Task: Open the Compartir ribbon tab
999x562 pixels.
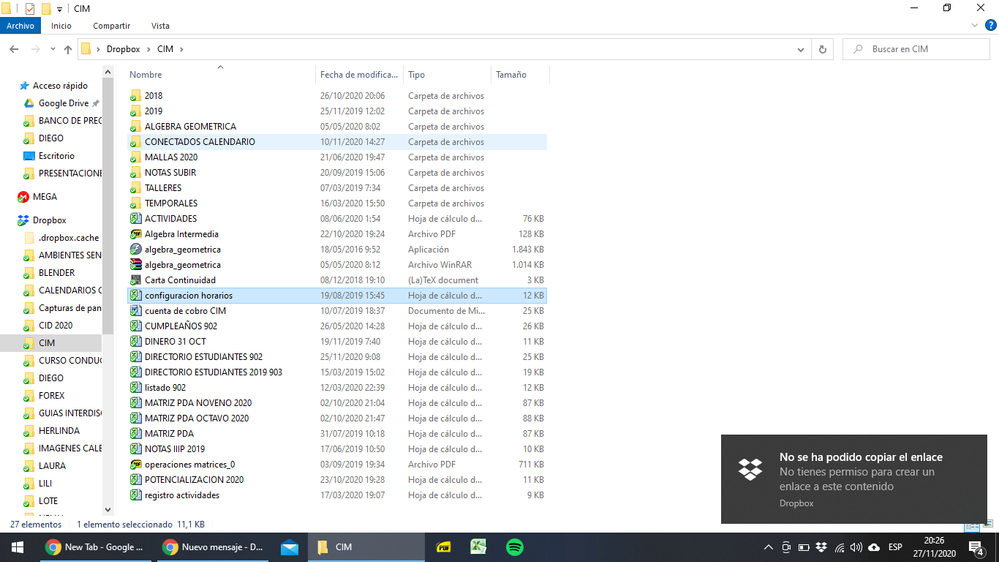Action: coord(111,26)
